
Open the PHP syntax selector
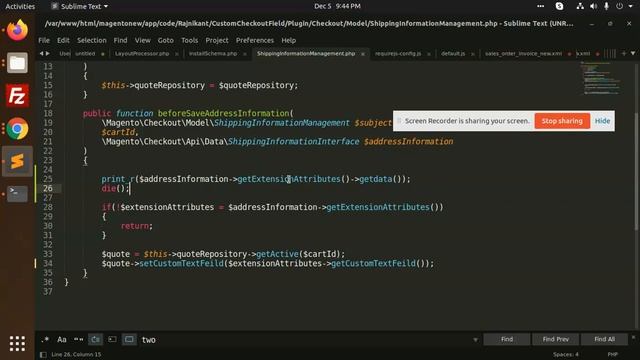[612, 354]
